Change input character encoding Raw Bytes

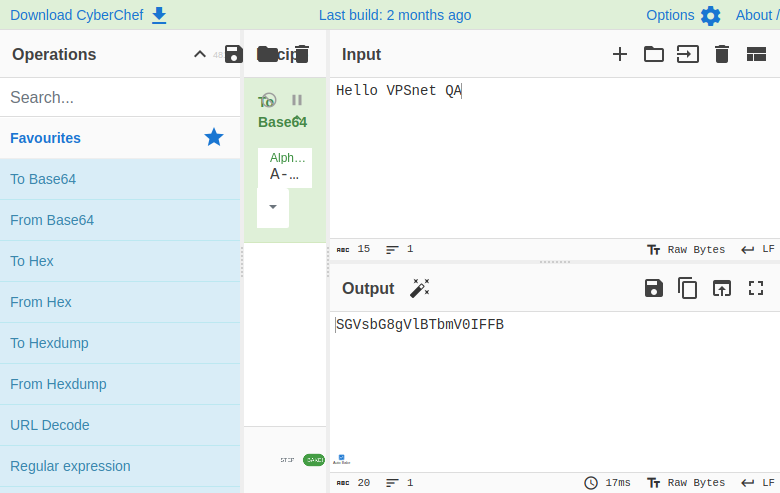tap(686, 250)
